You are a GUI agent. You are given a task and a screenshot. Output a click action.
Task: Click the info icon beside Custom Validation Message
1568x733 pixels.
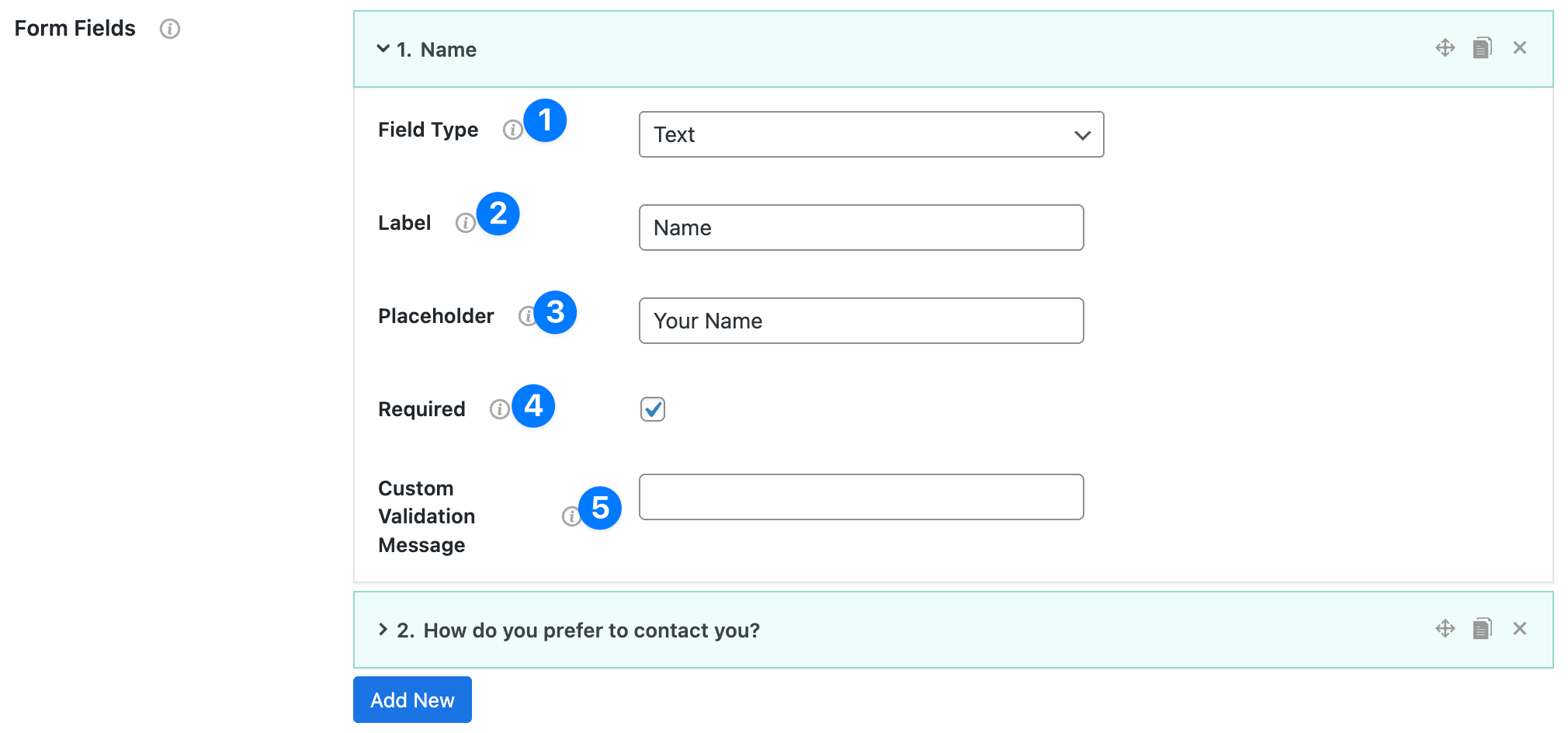571,516
